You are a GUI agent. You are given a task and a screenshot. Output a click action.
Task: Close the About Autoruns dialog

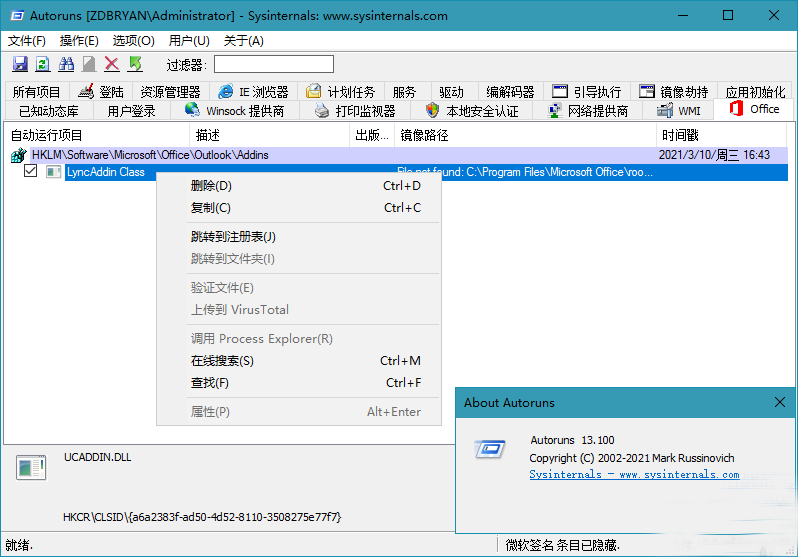tap(780, 402)
